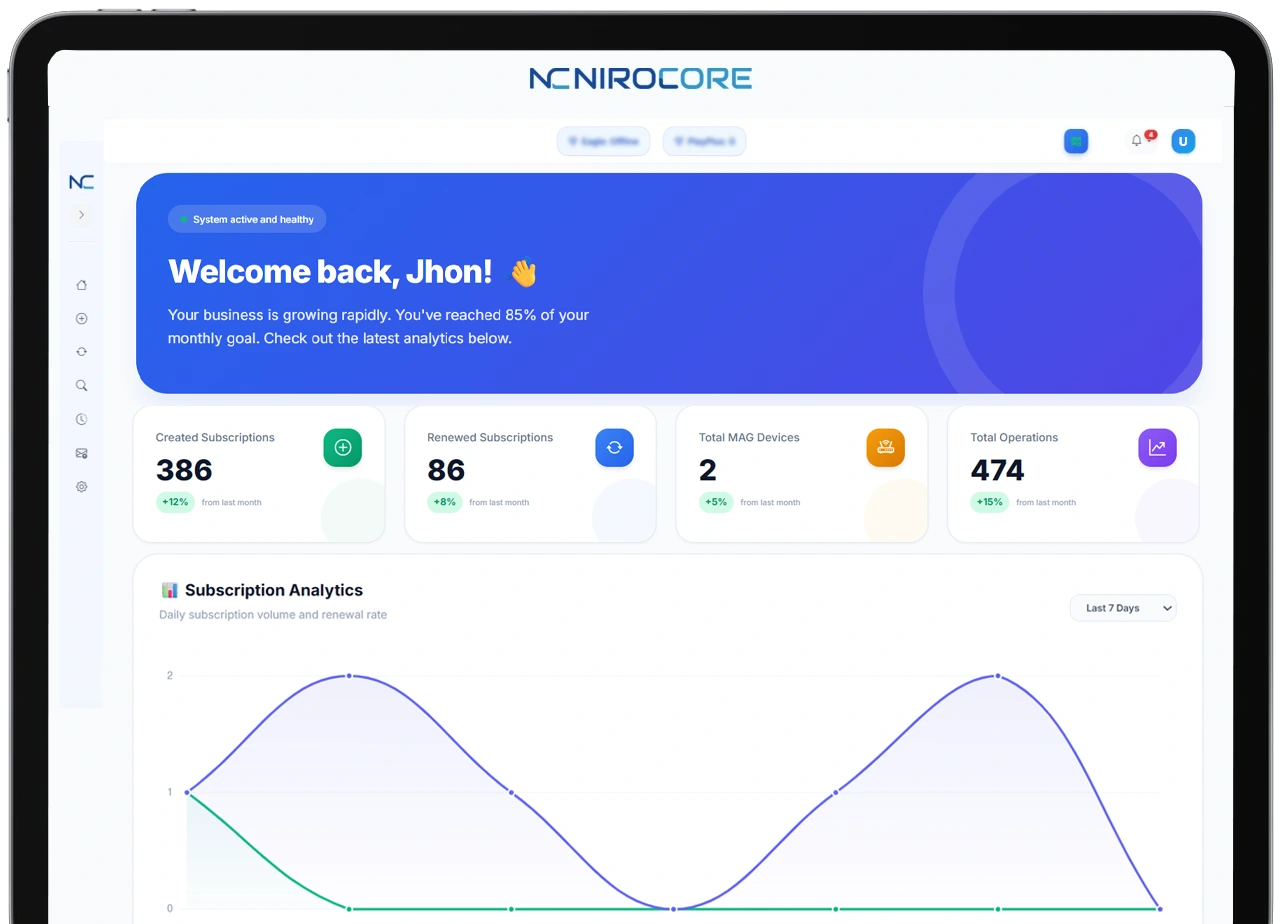Open the history clock sidebar icon
Screen dimensions: 1280x924
pyautogui.click(x=82, y=419)
